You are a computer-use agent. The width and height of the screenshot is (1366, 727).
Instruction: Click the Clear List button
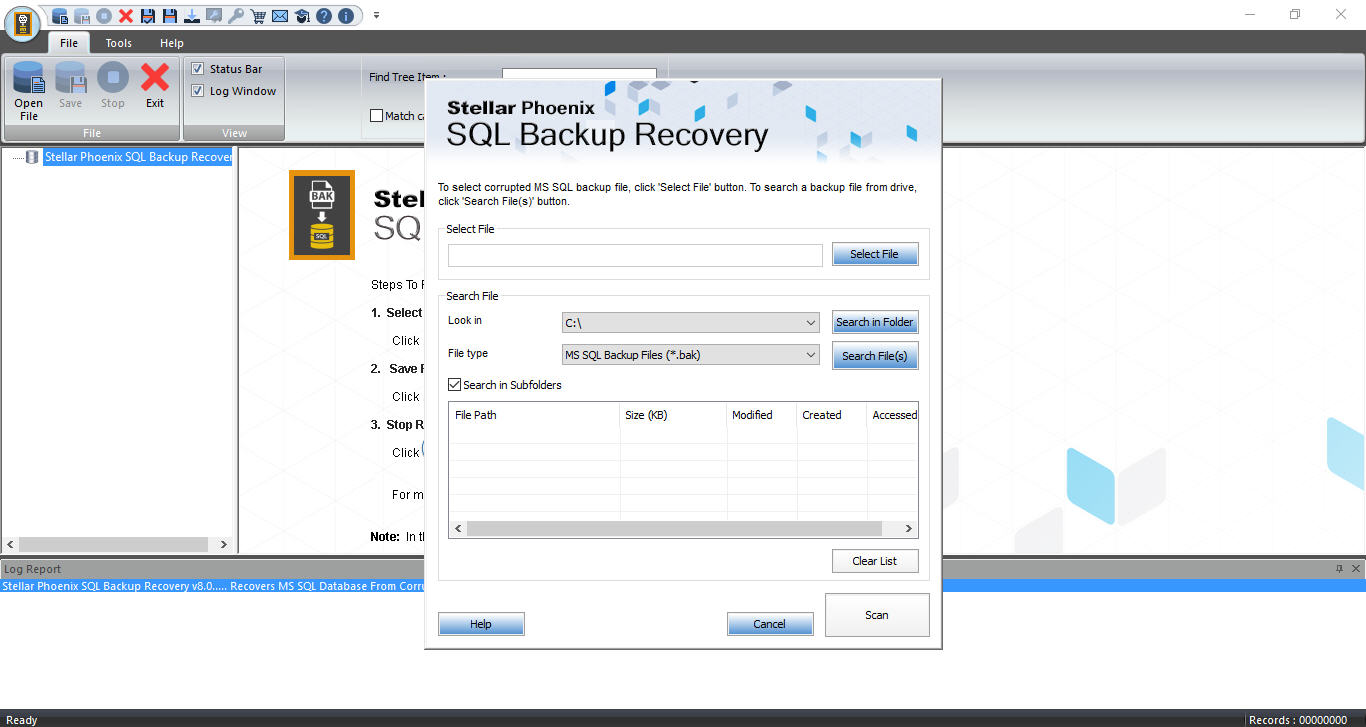coord(875,561)
